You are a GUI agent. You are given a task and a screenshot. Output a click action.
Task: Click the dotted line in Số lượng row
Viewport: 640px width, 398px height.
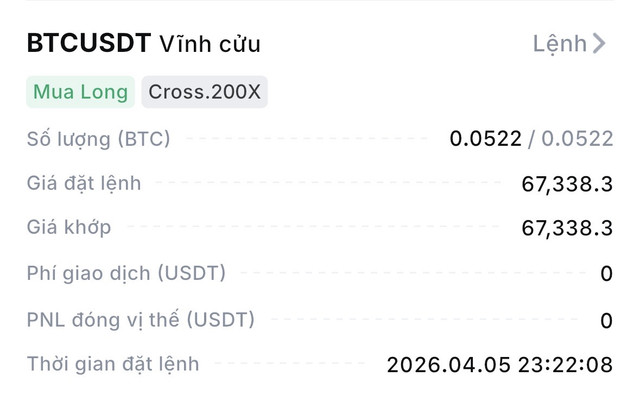(x=307, y=138)
